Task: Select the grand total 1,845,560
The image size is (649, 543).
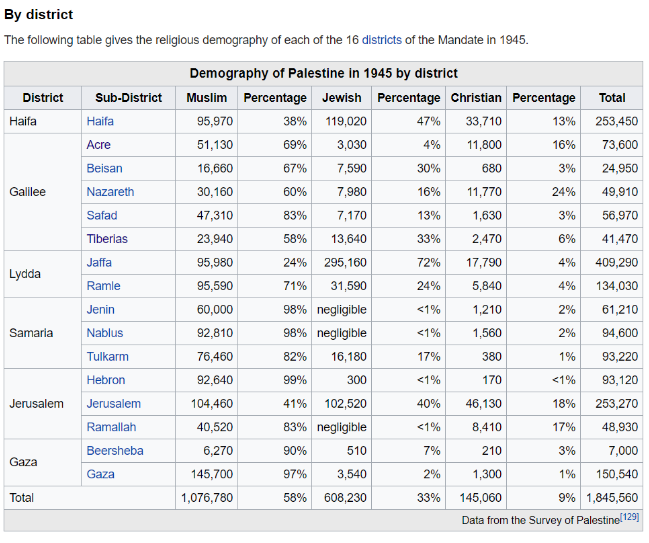Action: click(x=612, y=497)
